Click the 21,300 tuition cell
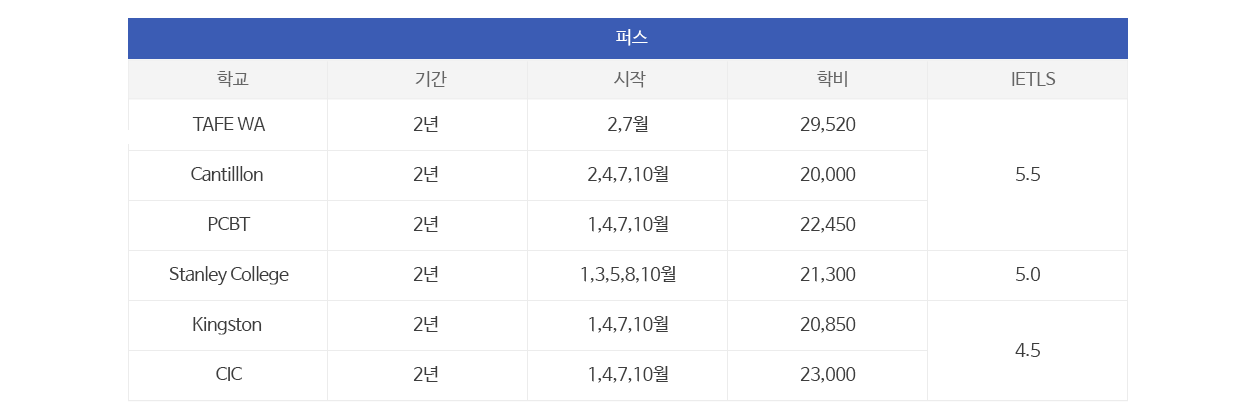Viewport: 1260px width, 418px height. [828, 275]
